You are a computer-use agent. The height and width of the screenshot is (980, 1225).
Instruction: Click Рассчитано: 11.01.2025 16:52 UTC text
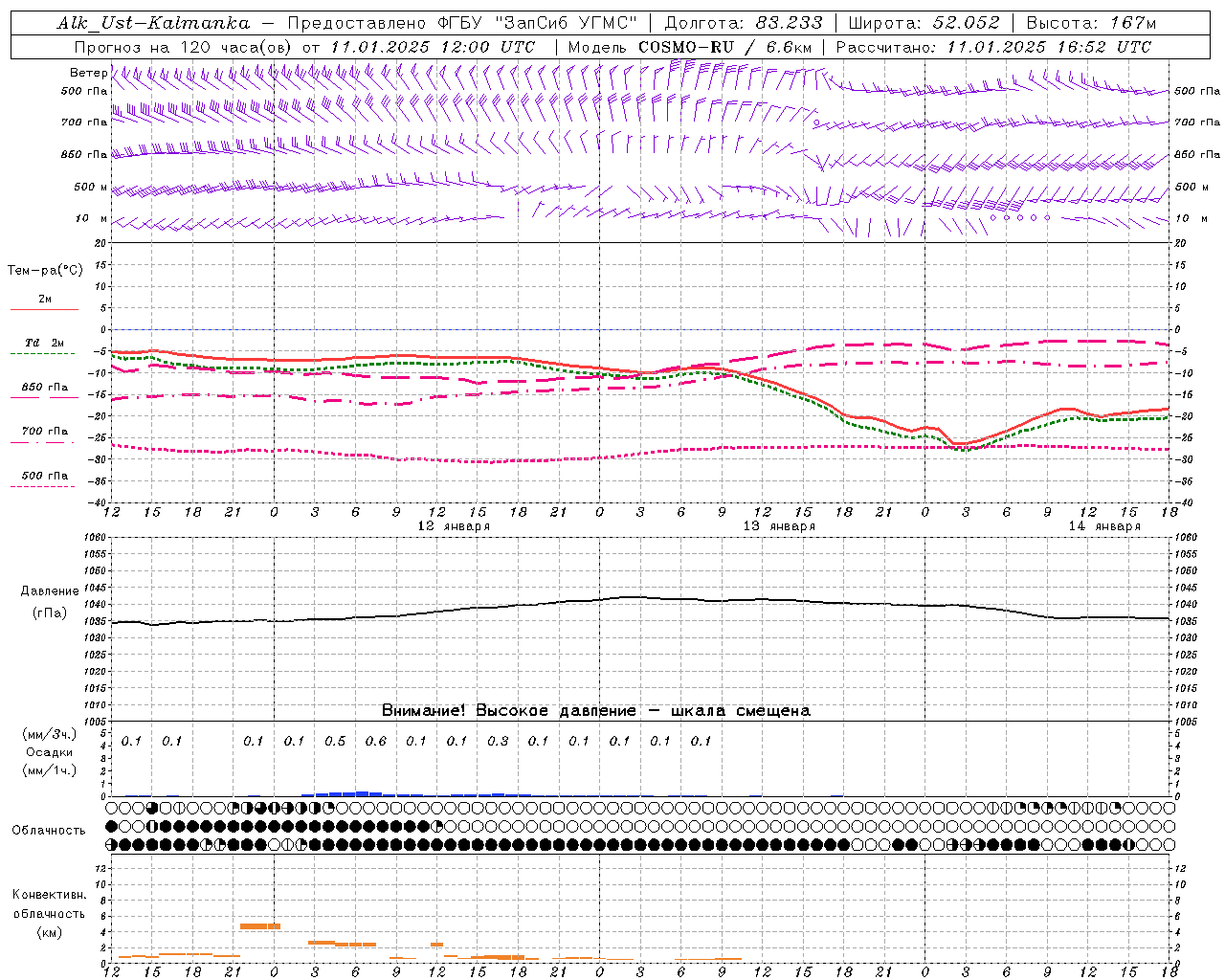(993, 47)
